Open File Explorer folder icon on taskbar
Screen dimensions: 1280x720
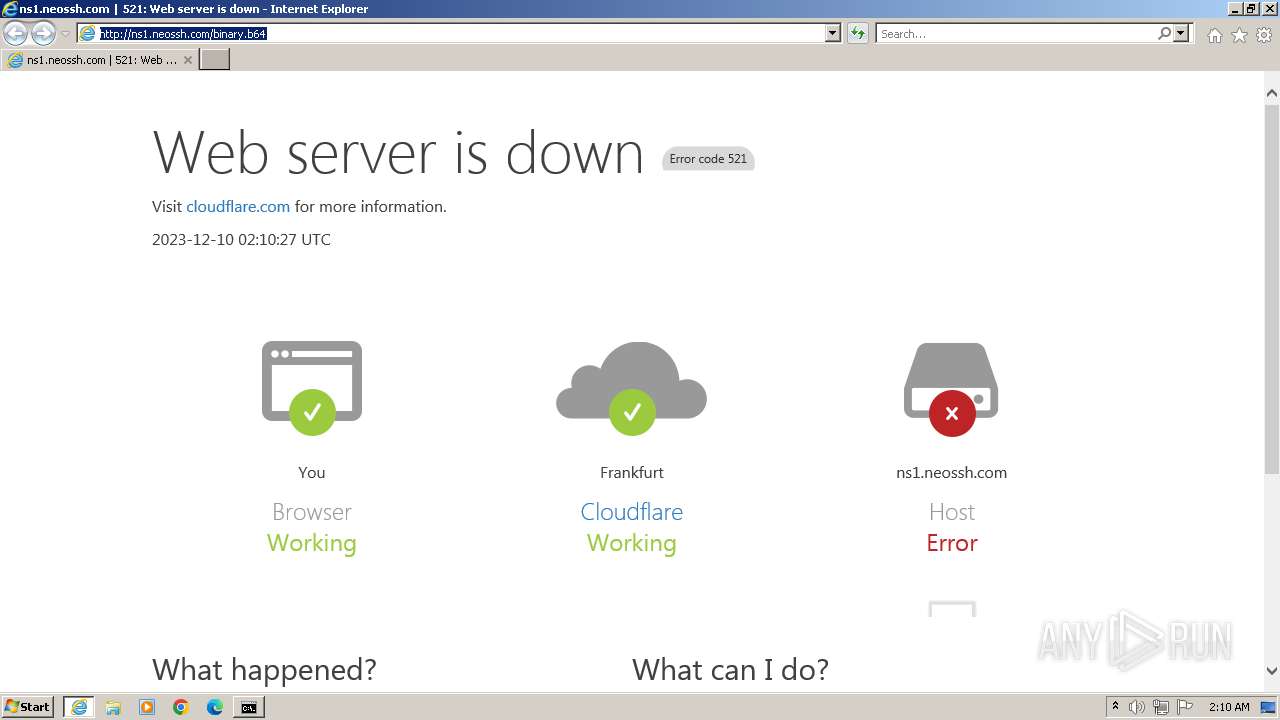click(x=113, y=707)
